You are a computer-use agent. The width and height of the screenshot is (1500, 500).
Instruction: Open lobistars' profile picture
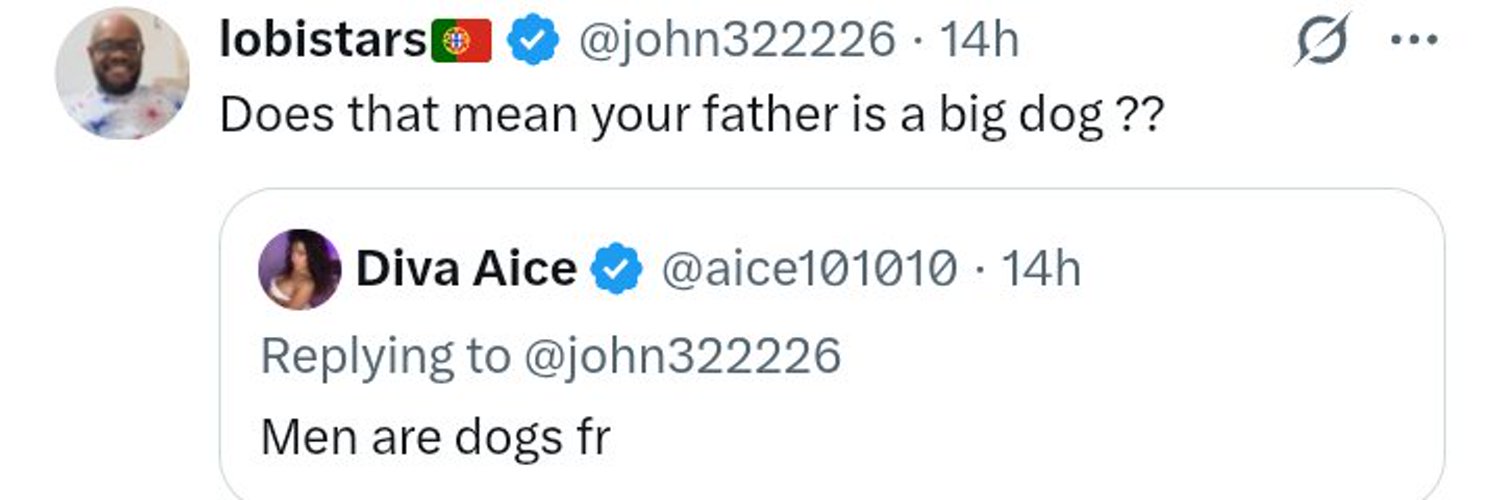[122, 73]
